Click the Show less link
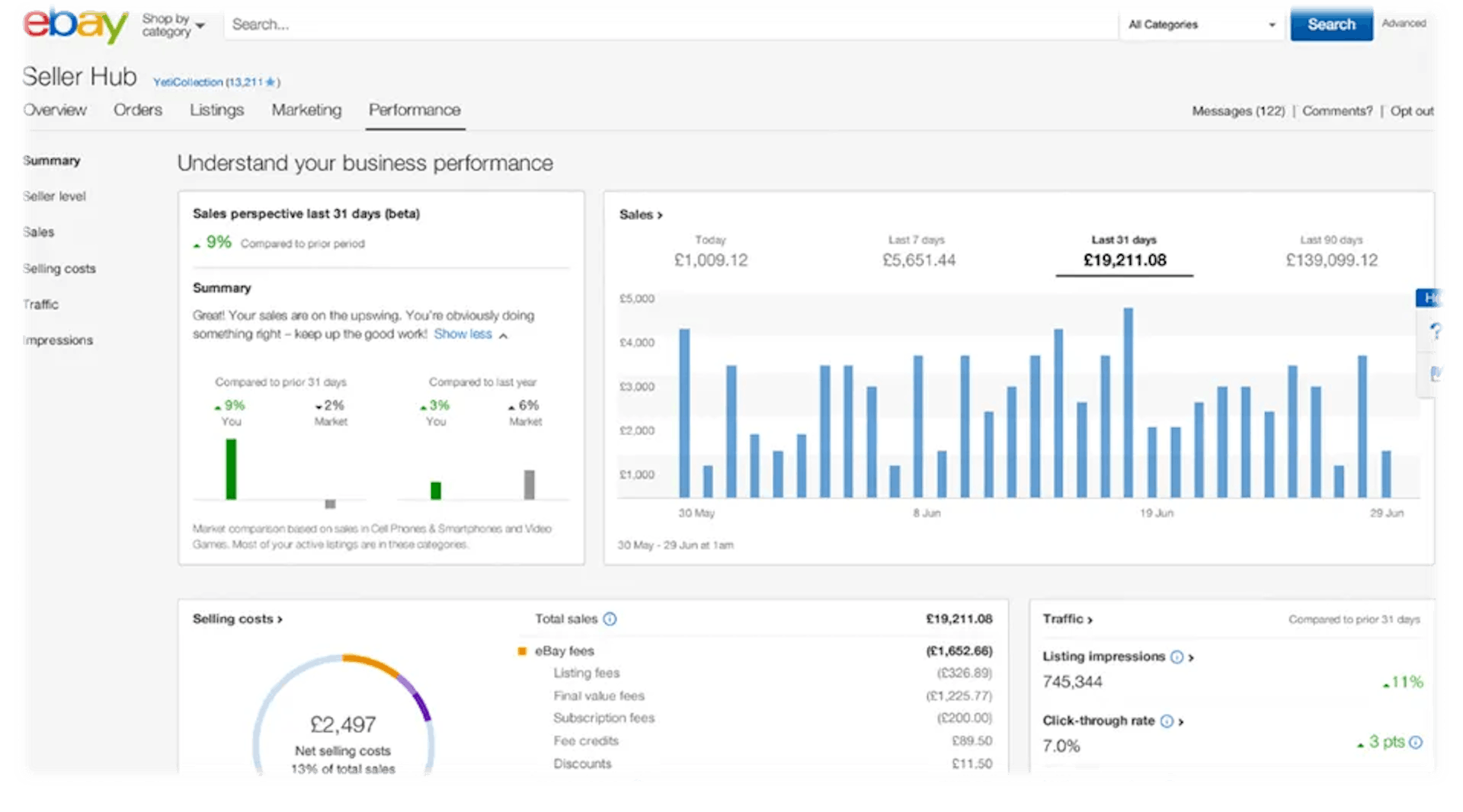1463x812 pixels. tap(463, 334)
